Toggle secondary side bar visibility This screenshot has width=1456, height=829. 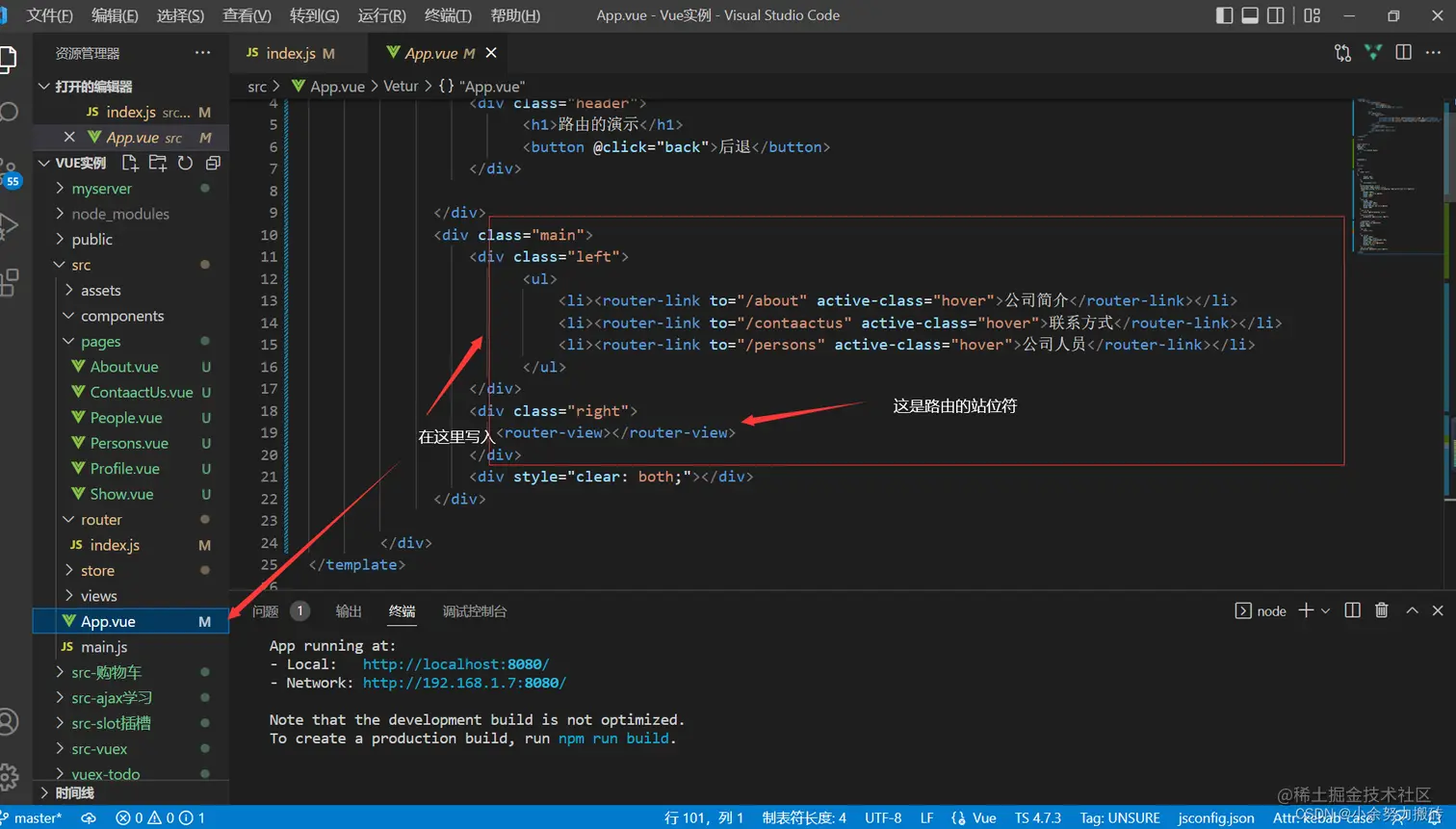click(x=1276, y=15)
